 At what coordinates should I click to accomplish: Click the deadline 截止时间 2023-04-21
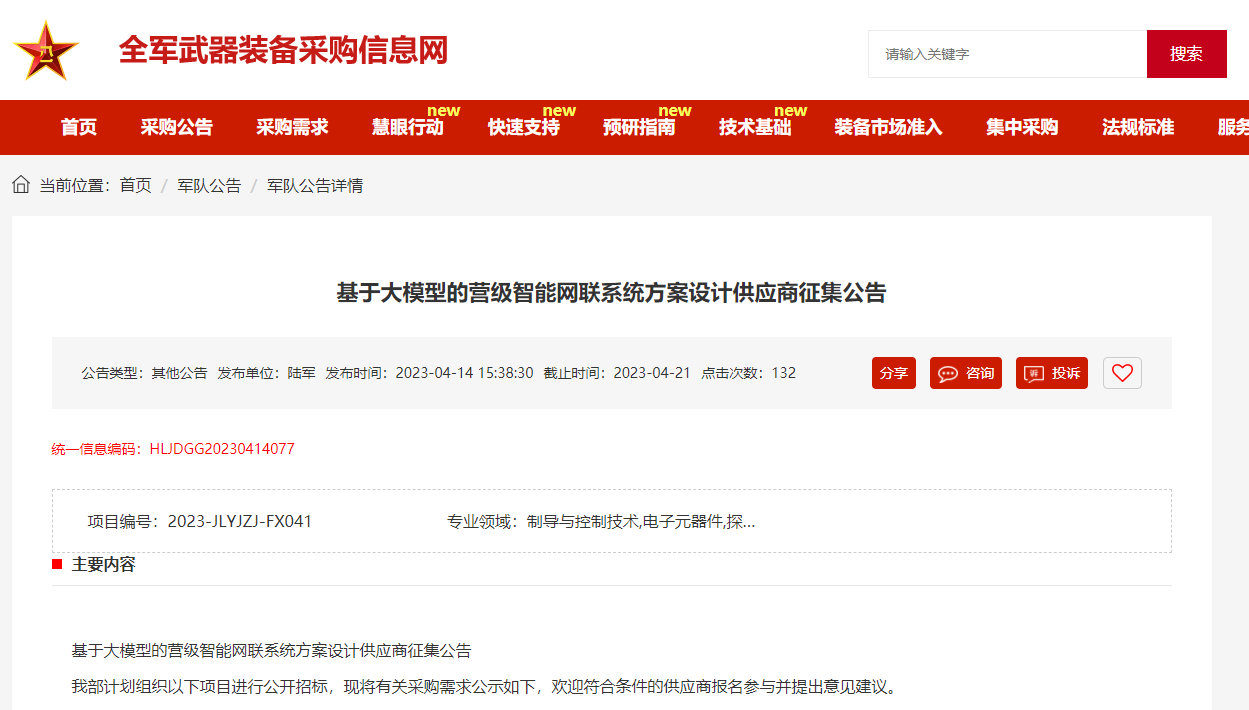tap(617, 373)
